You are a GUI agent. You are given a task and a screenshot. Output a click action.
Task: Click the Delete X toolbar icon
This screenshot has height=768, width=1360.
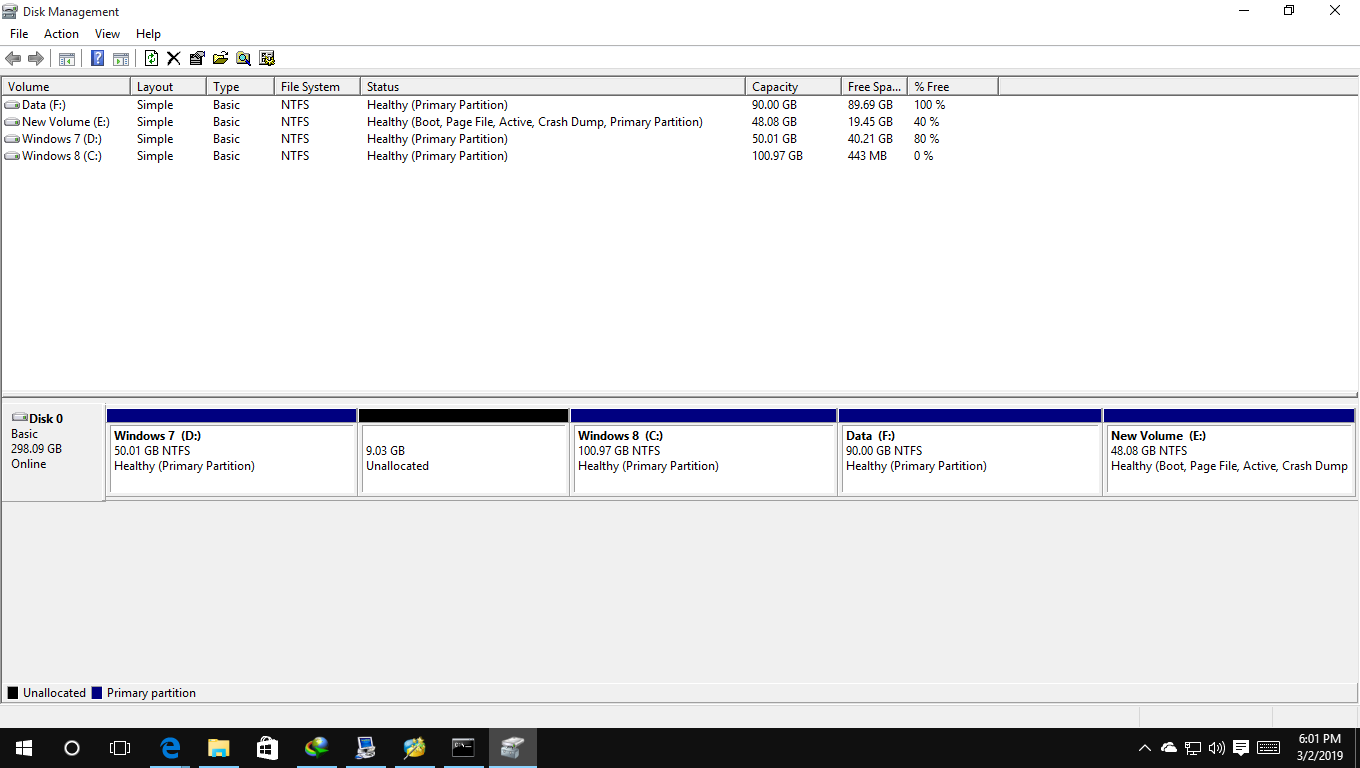[x=174, y=58]
